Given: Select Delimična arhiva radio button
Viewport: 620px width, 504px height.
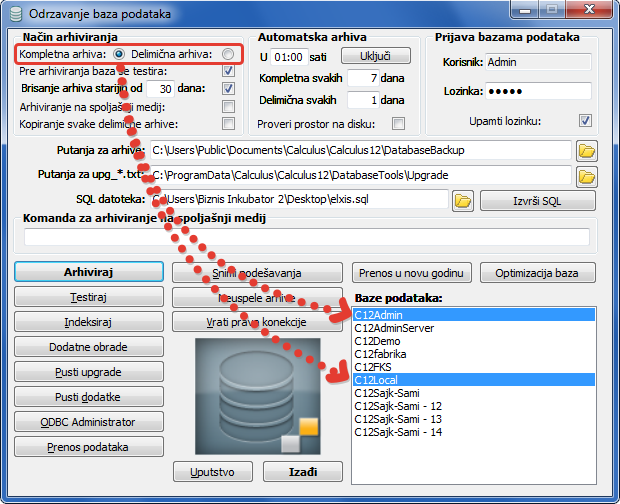Looking at the screenshot, I should click(x=229, y=54).
